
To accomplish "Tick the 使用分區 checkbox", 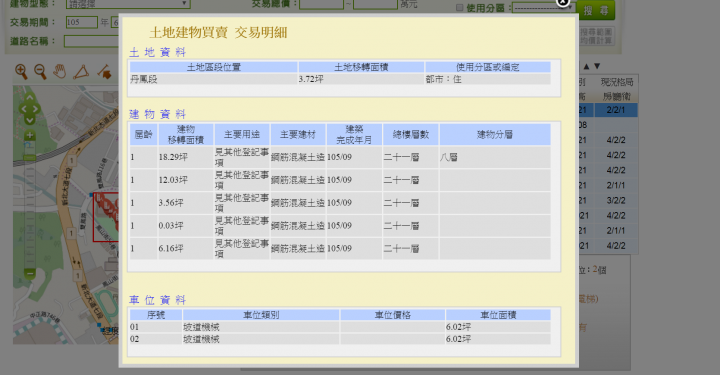I will coord(459,8).
